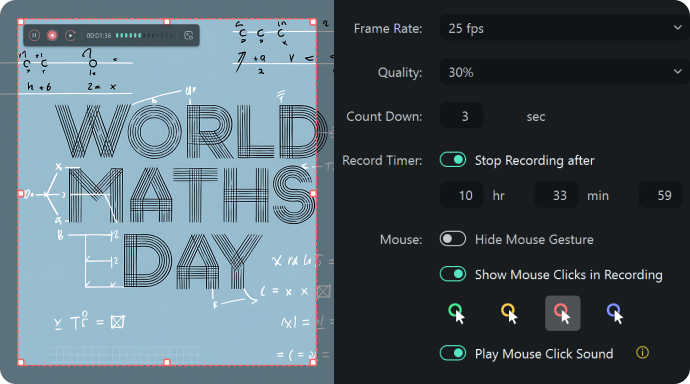Click the audio level meter in the toolbar
Viewport: 690px width, 384px height.
coord(144,35)
